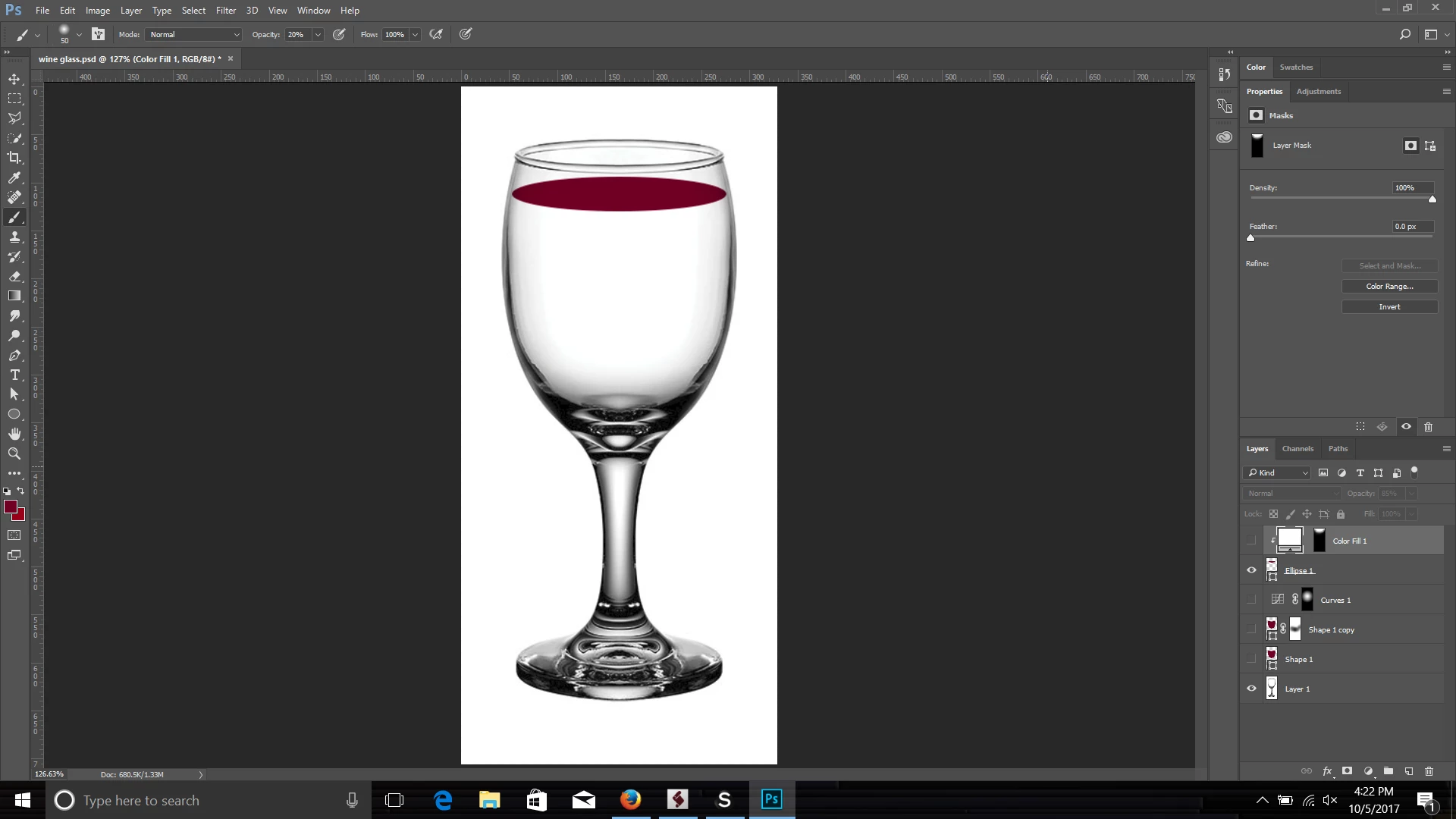Viewport: 1456px width, 819px height.
Task: Select the Zoom tool
Action: (14, 453)
